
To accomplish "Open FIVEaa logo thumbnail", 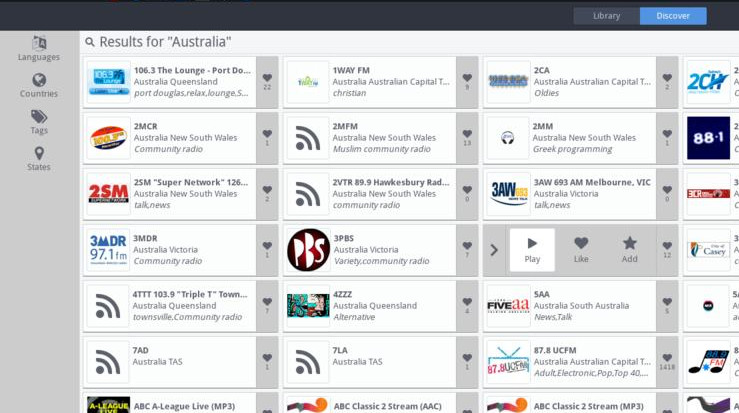I will 508,306.
